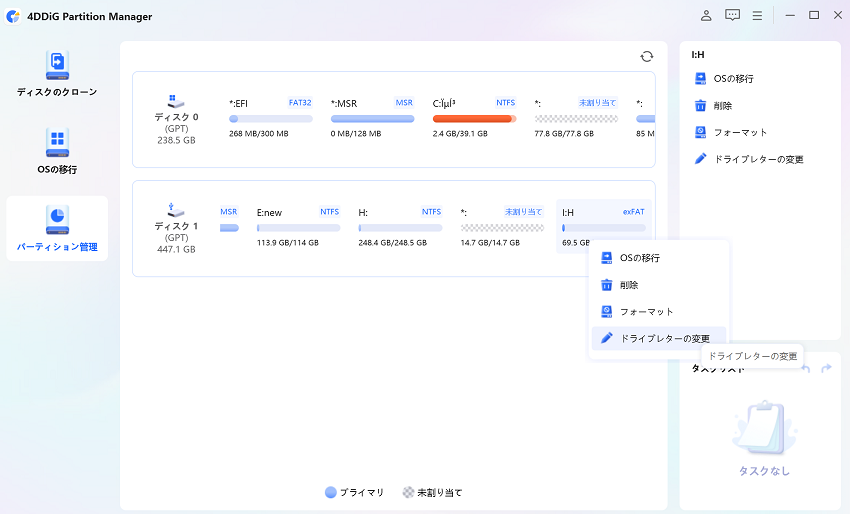The height and width of the screenshot is (514, 850).
Task: Click the 4DDiG app logo
Action: 13,16
